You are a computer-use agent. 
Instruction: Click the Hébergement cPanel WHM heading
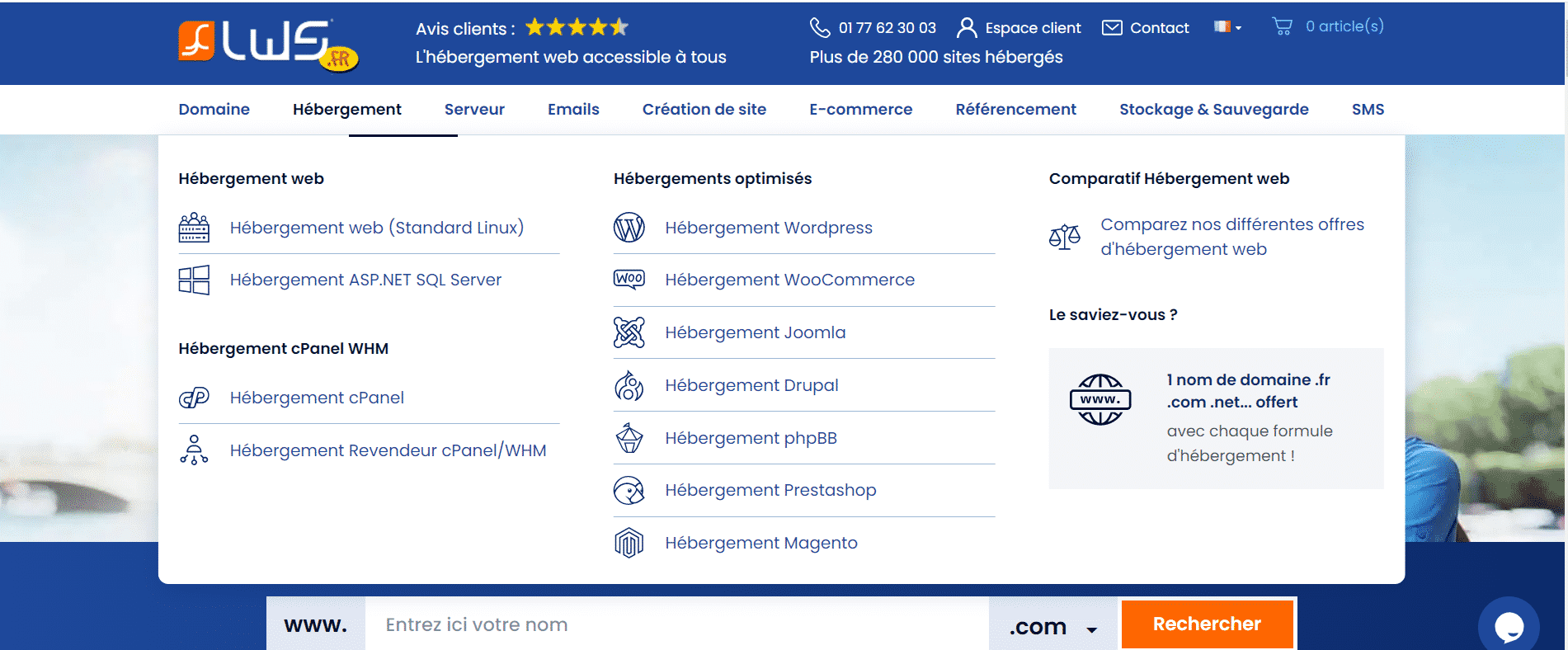tap(283, 348)
